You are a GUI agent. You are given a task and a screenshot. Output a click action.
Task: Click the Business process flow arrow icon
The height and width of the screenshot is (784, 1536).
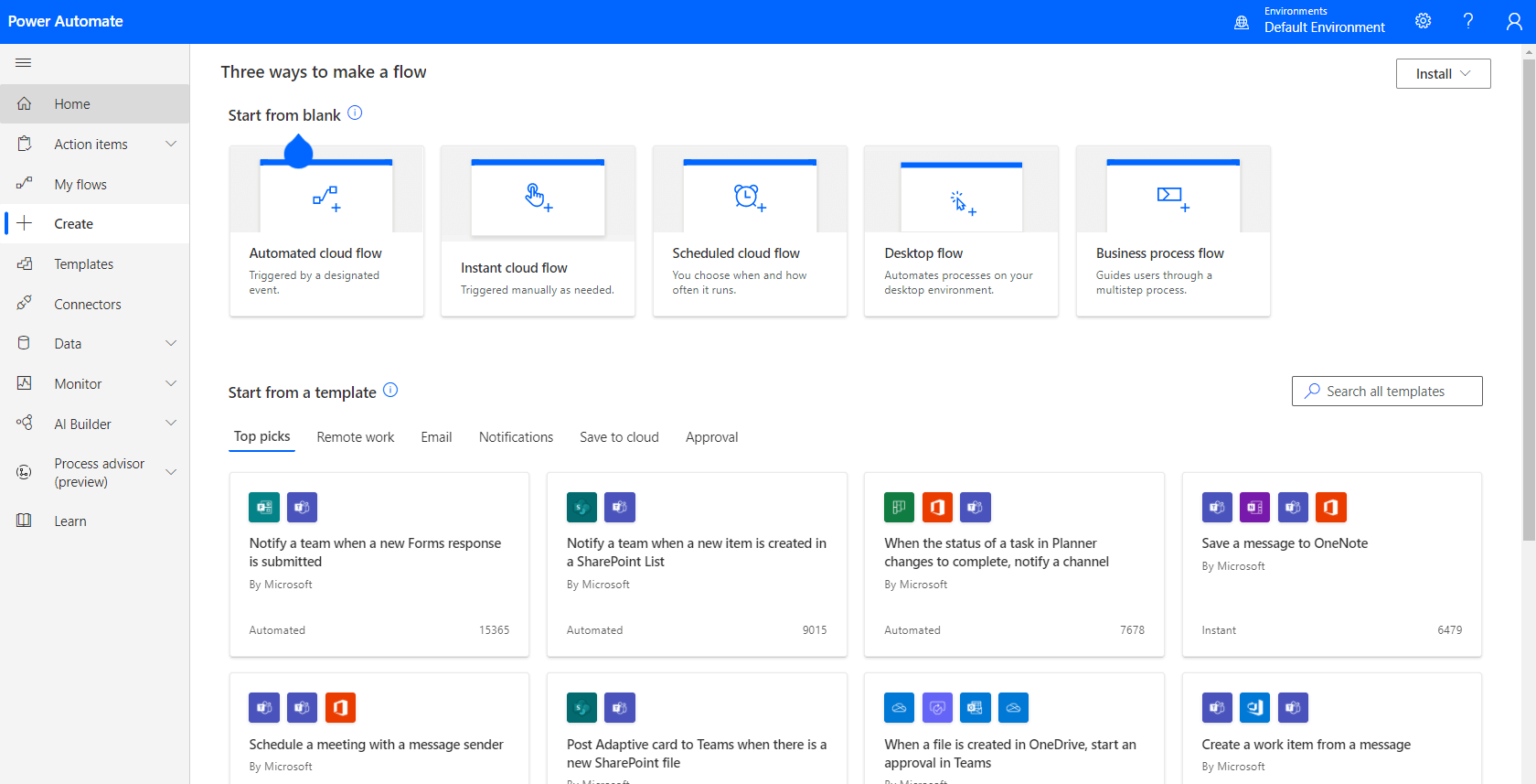click(1172, 197)
